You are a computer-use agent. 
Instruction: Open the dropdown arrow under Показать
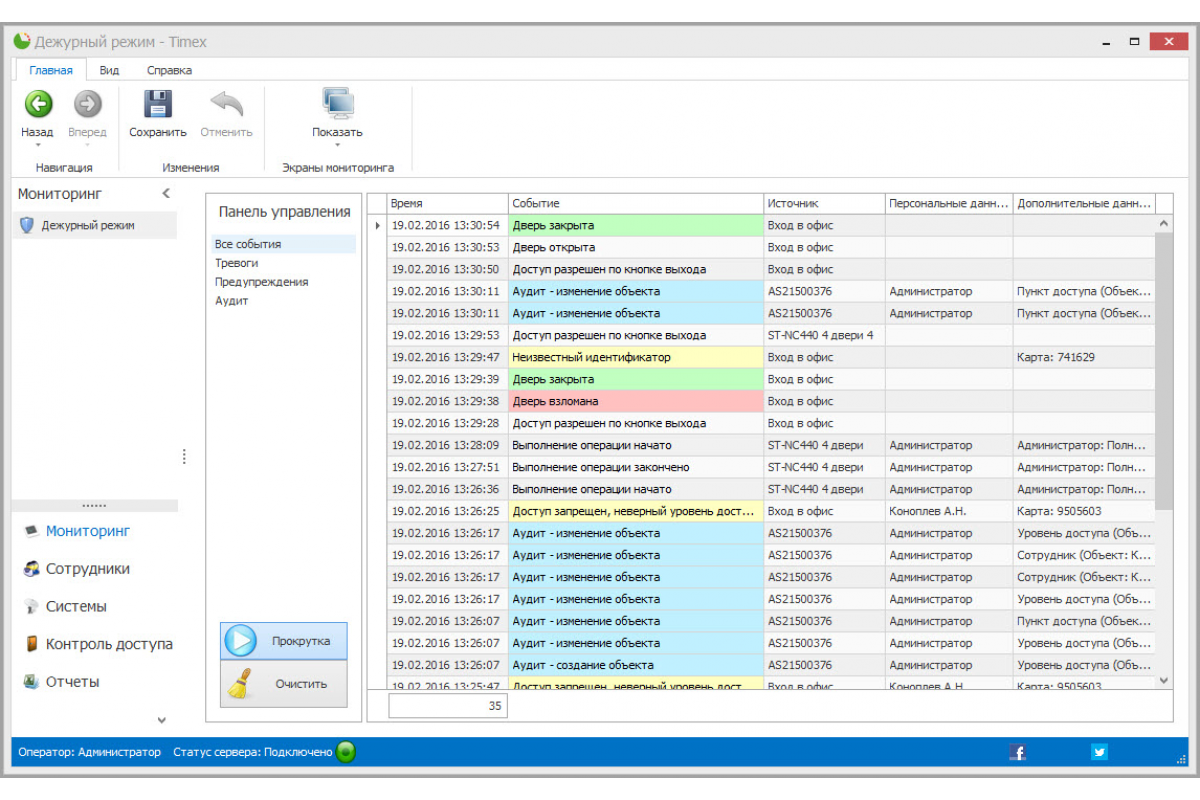coord(337,145)
